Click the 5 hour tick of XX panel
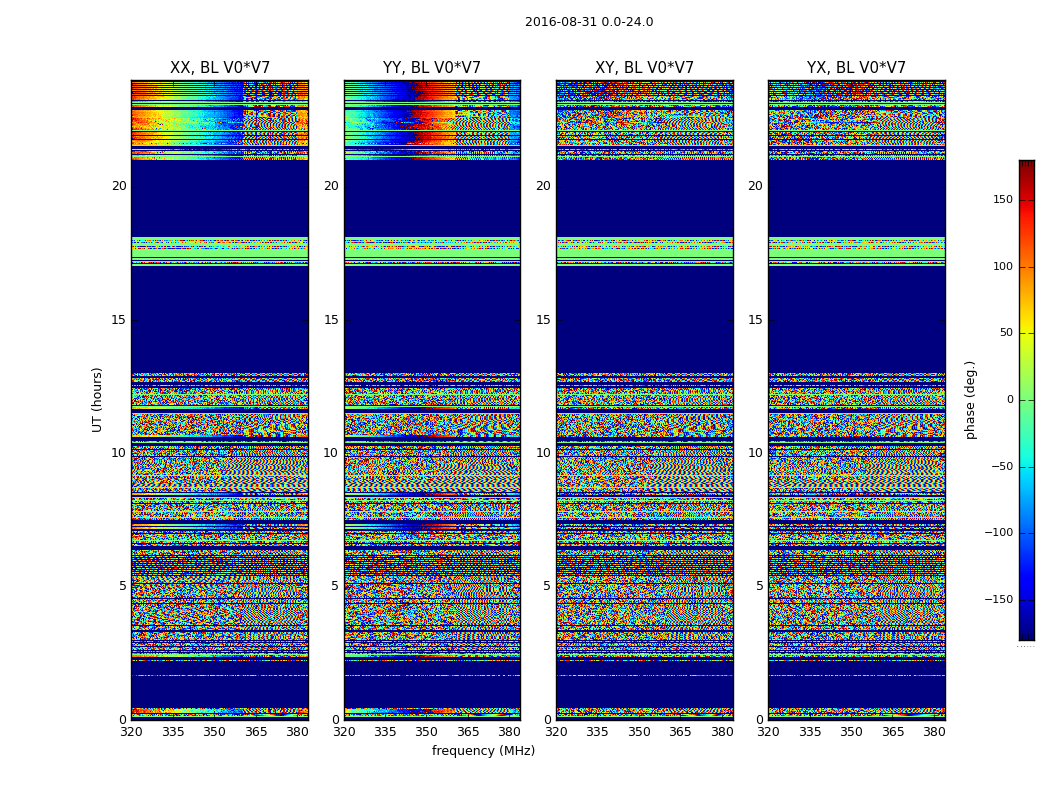The image size is (1050, 800). tap(123, 586)
